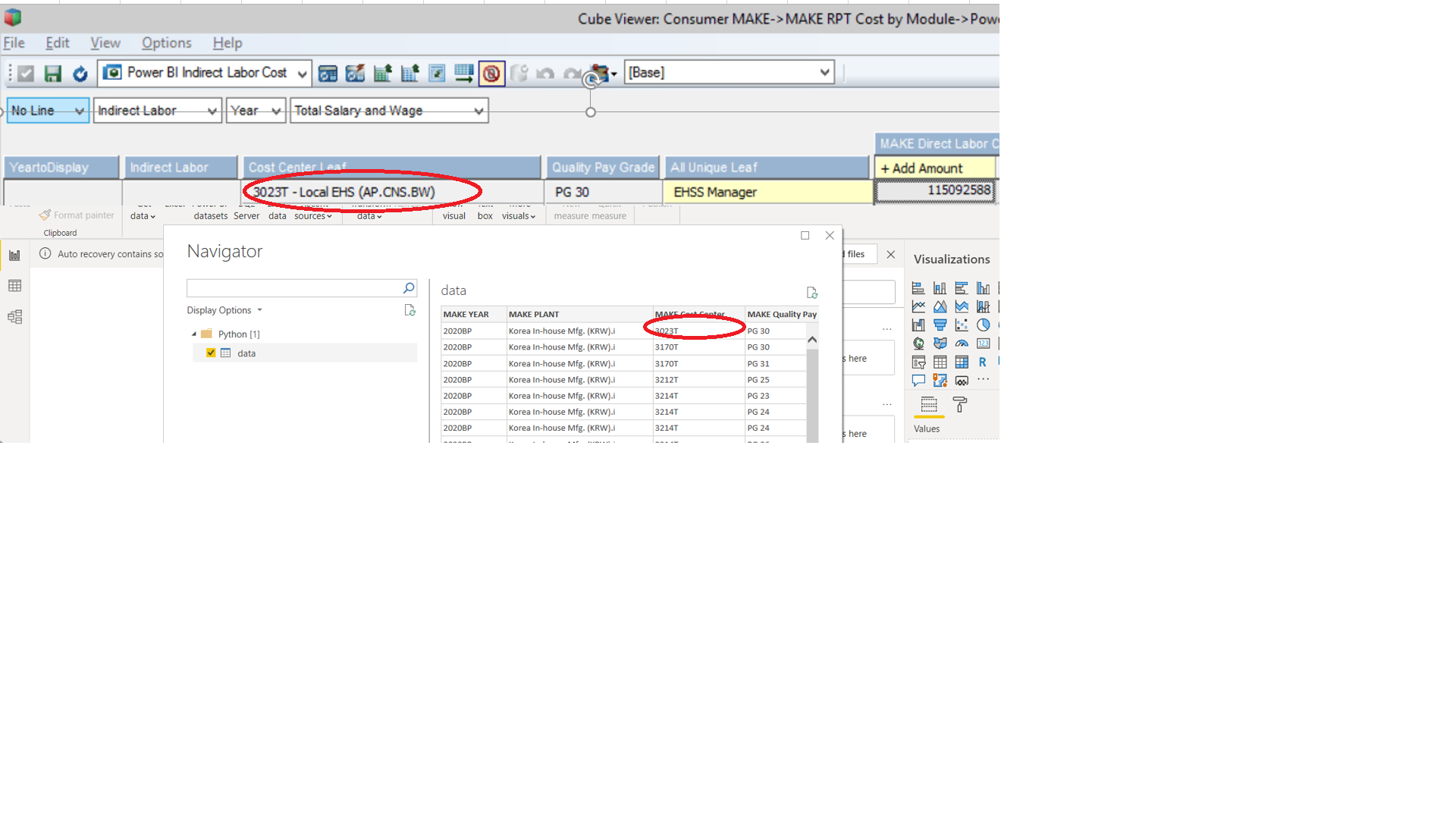Select the Funnel visualization

click(940, 325)
